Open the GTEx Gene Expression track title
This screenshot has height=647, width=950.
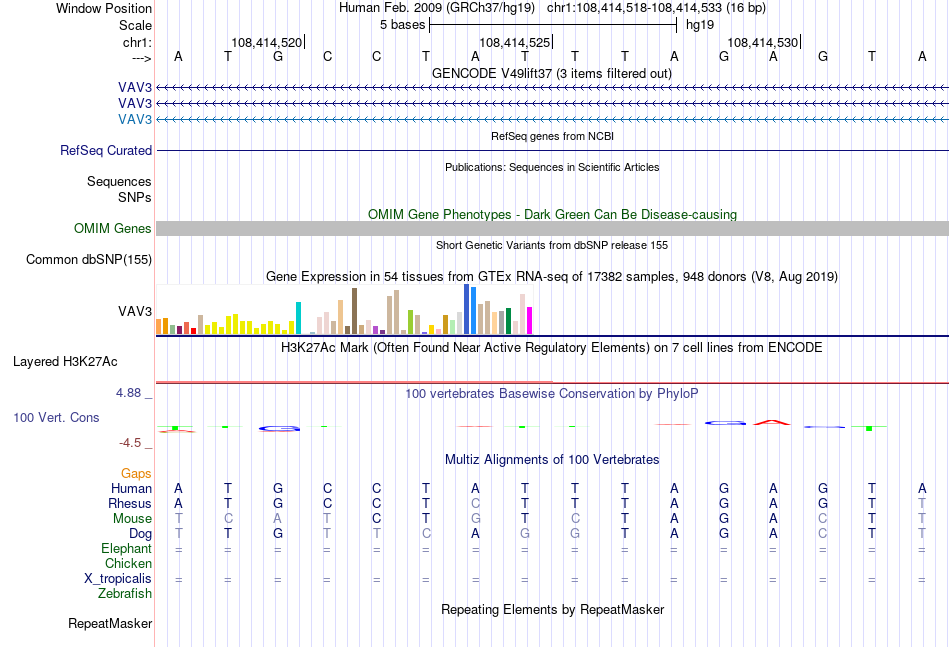[552, 276]
